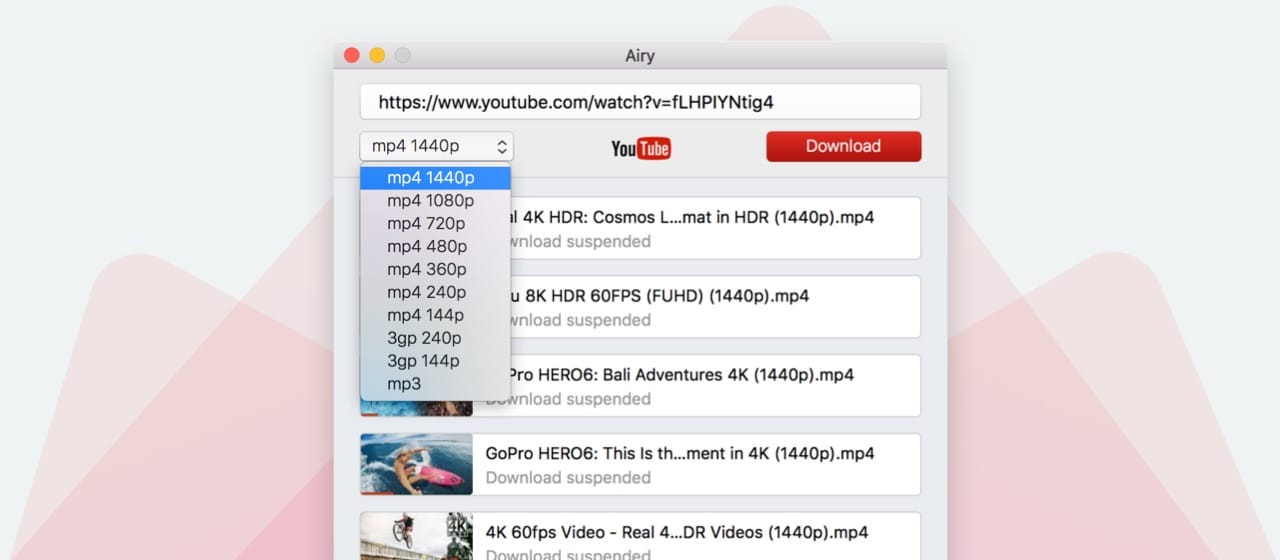This screenshot has height=560, width=1280.
Task: Choose mp3 audio format option
Action: (x=436, y=385)
